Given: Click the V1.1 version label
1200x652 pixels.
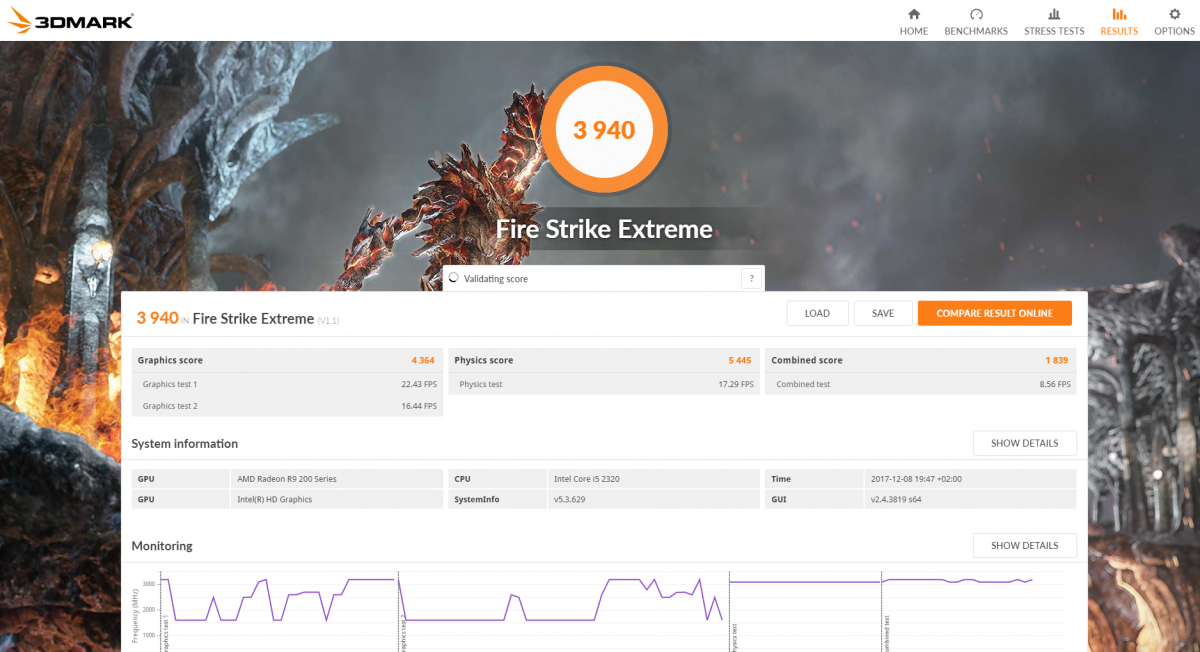Looking at the screenshot, I should click(x=329, y=320).
